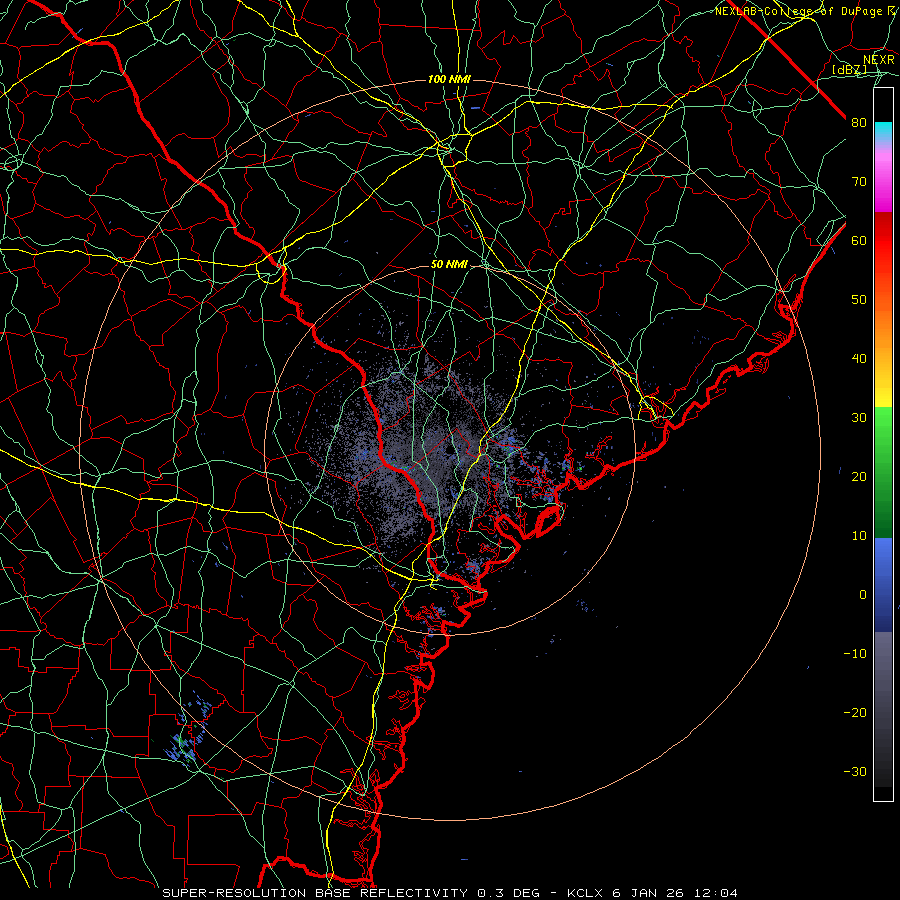Click the blue segment of the color bar
This screenshot has height=900, width=900.
pos(883,585)
